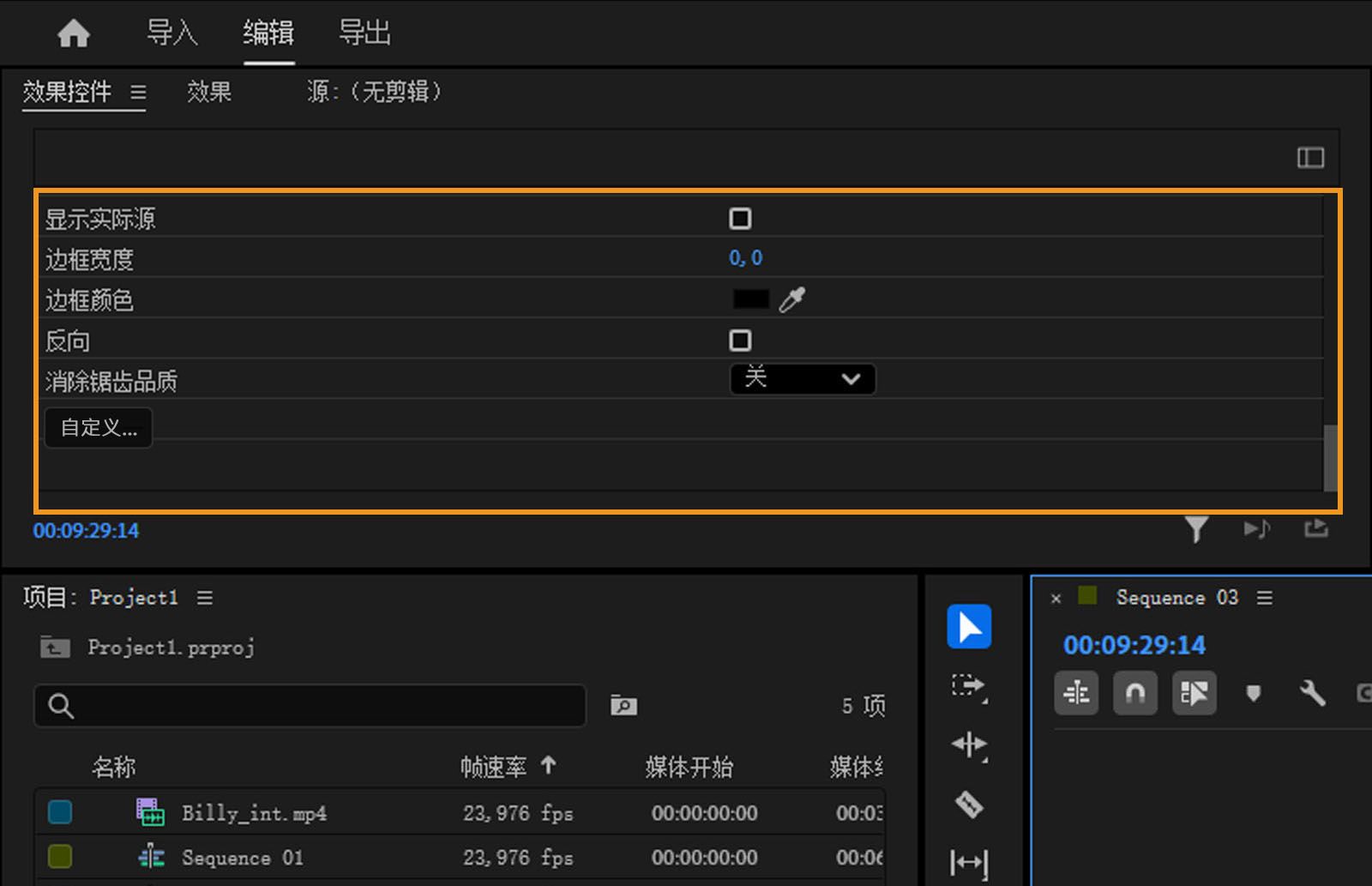Viewport: 1372px width, 886px height.
Task: Open the 导入 workspace tab
Action: pyautogui.click(x=171, y=33)
